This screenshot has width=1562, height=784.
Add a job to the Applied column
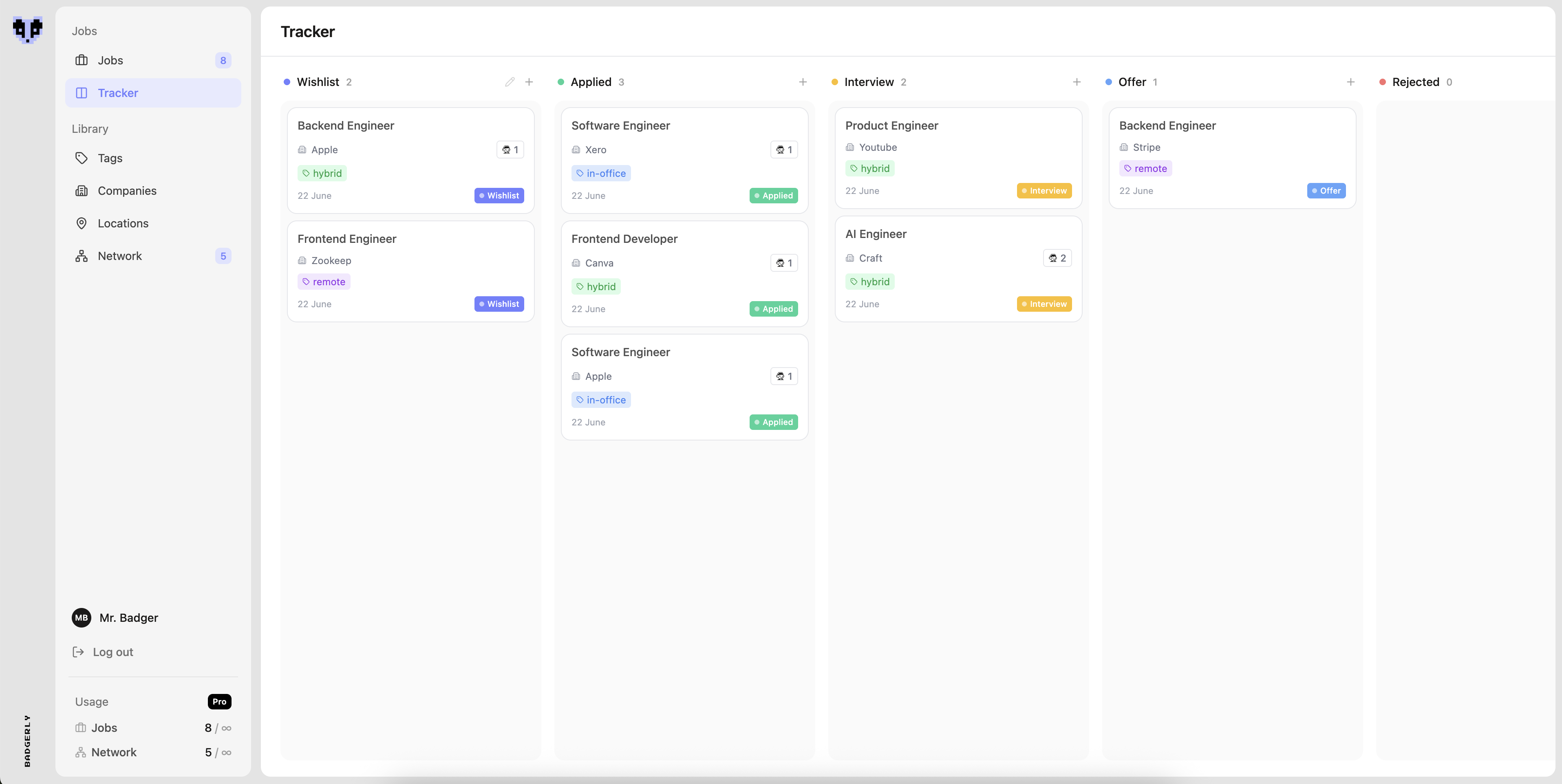(803, 82)
